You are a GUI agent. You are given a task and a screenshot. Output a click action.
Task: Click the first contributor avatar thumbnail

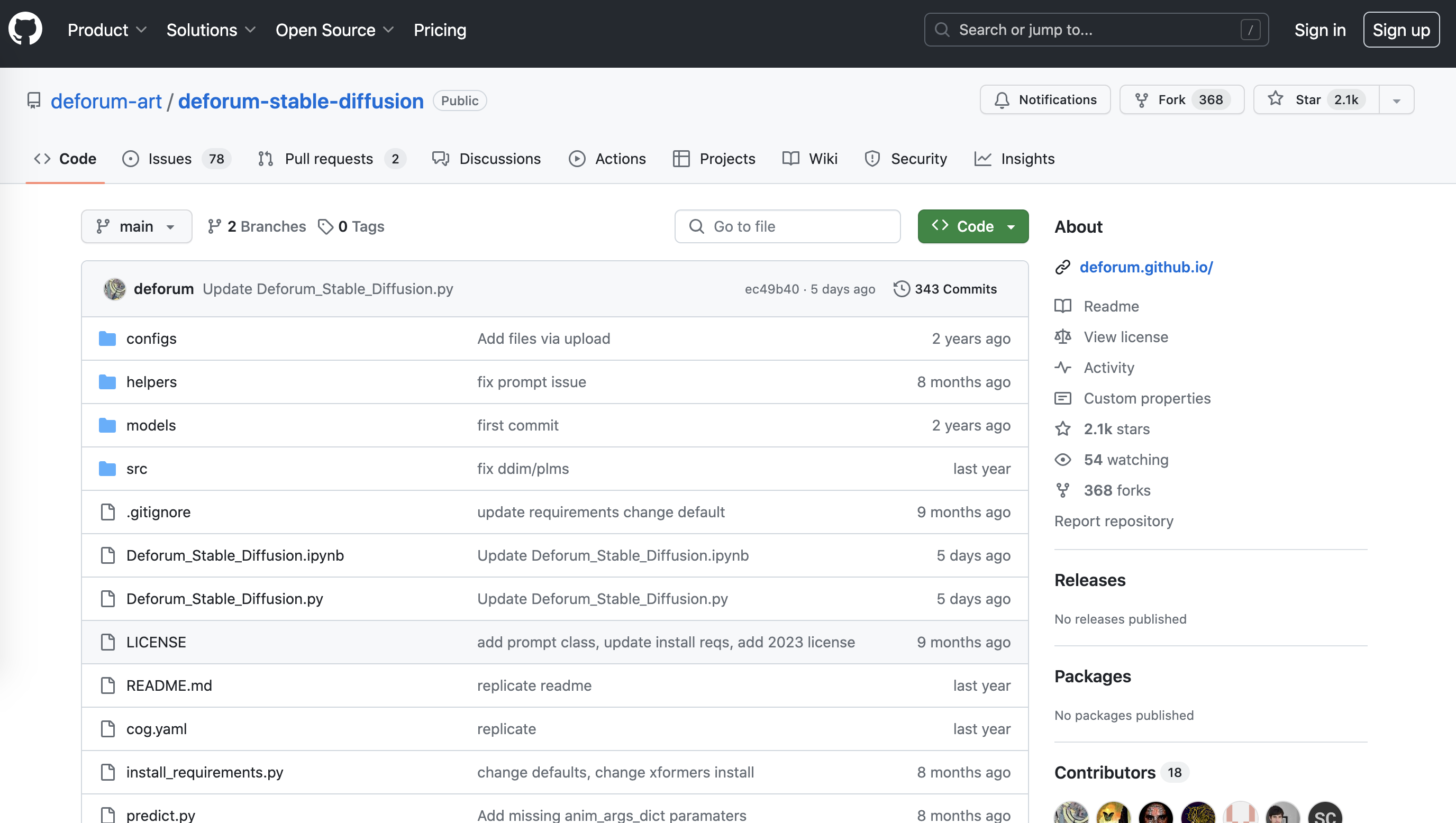pos(1070,813)
